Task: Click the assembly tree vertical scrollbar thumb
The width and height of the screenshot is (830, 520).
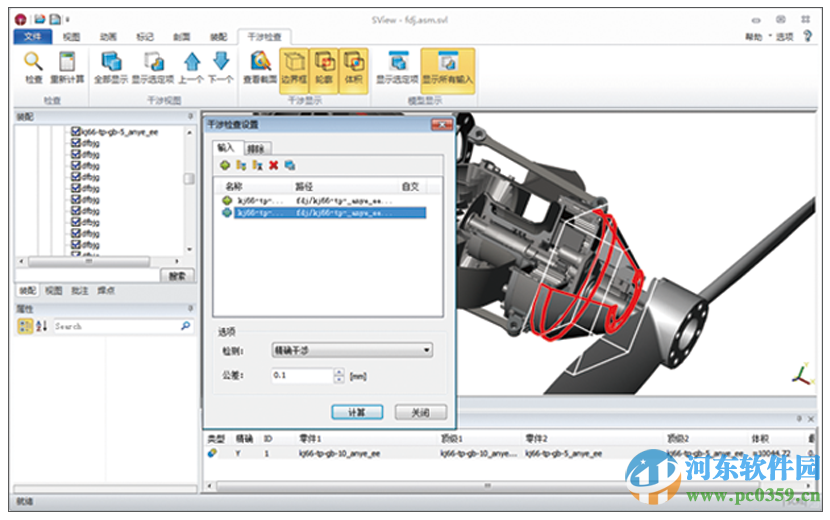Action: [x=190, y=178]
